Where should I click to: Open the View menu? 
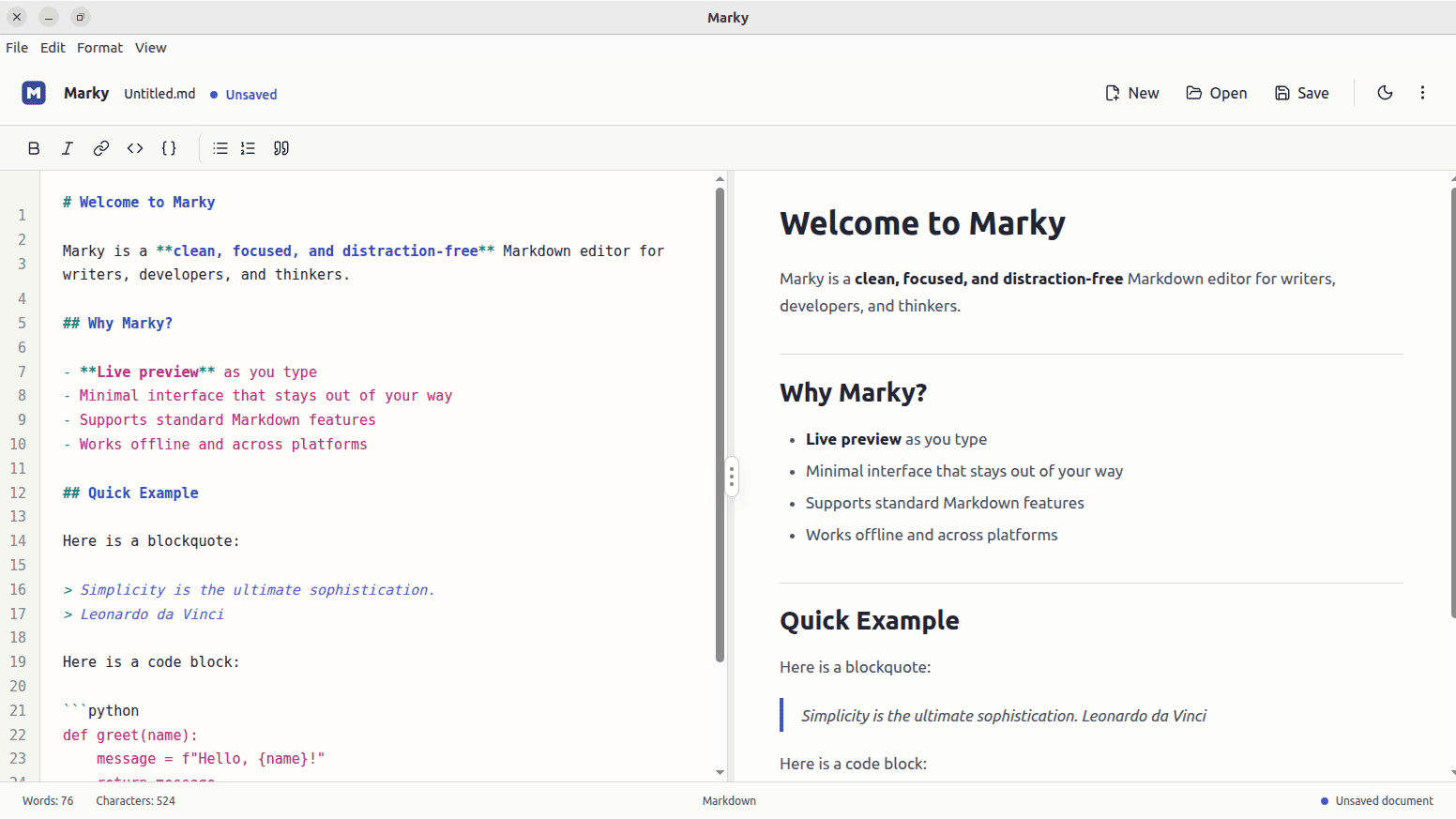(150, 48)
